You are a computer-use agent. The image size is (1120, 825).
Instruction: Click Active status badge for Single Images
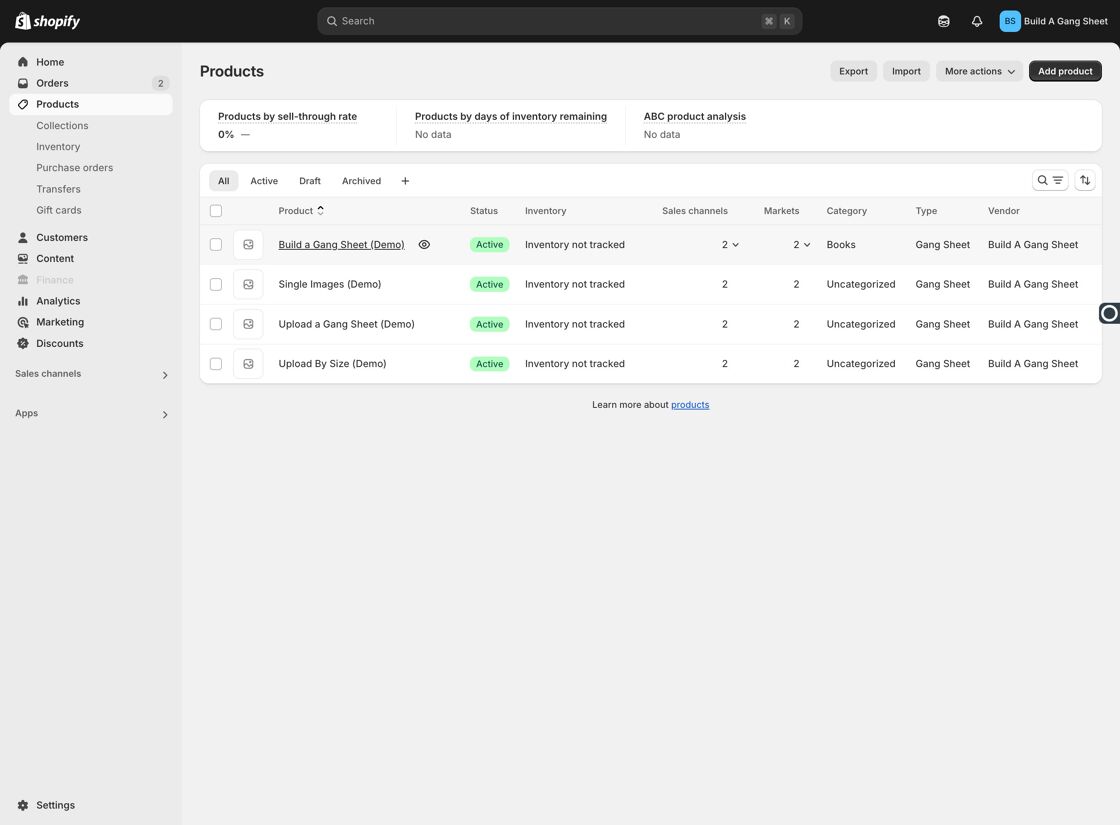pos(489,284)
